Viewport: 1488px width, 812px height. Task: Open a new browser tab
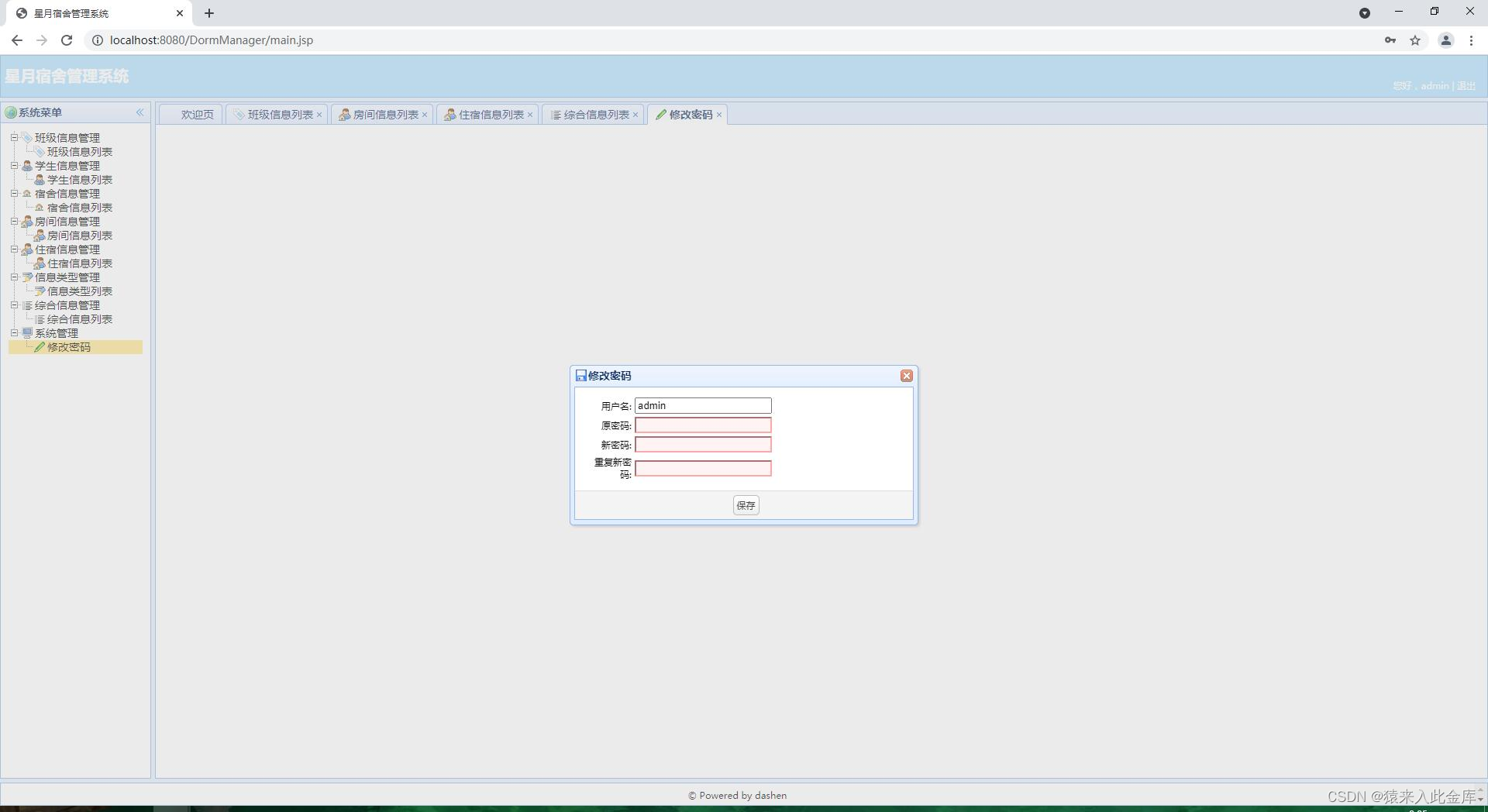click(209, 13)
